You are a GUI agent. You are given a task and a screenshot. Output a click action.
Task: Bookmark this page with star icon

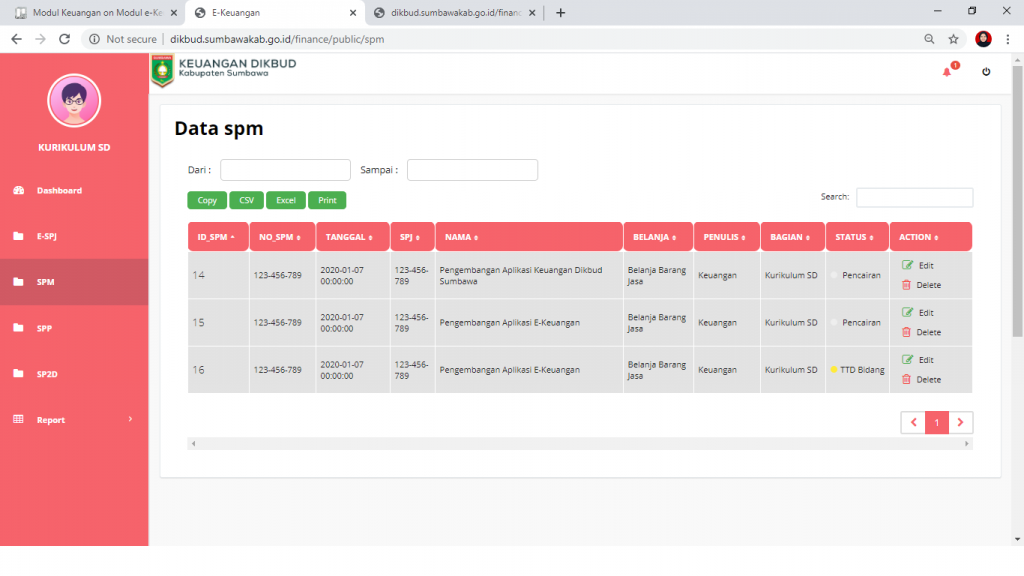954,39
